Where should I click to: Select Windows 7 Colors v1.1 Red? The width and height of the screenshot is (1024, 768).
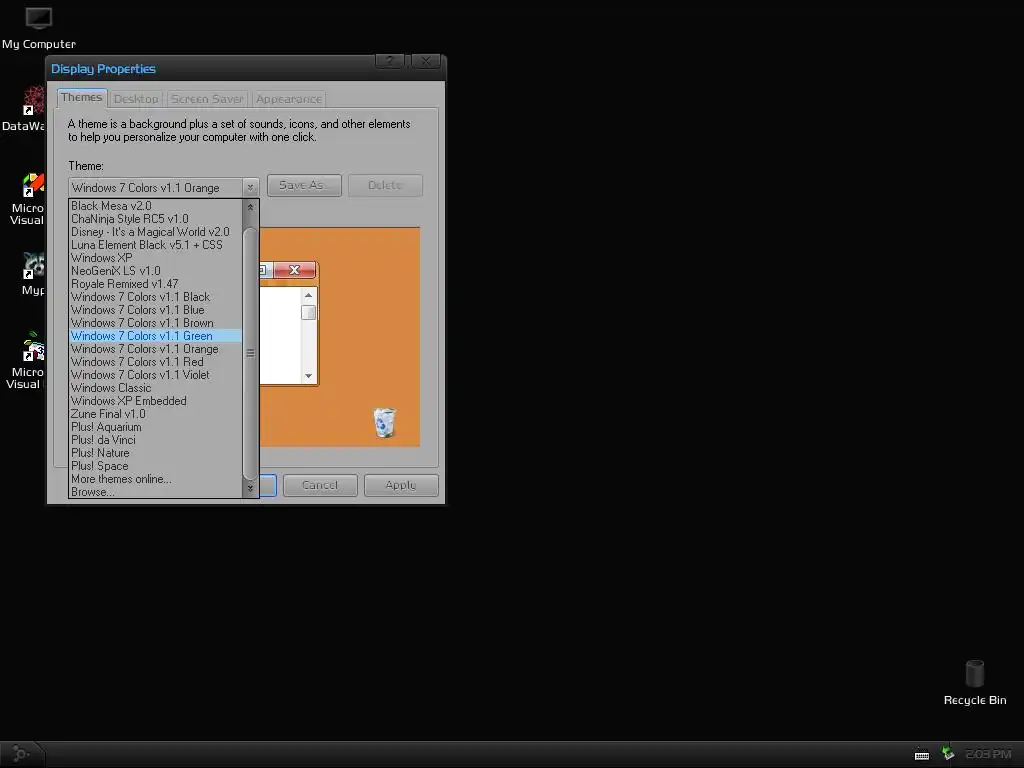tap(155, 362)
